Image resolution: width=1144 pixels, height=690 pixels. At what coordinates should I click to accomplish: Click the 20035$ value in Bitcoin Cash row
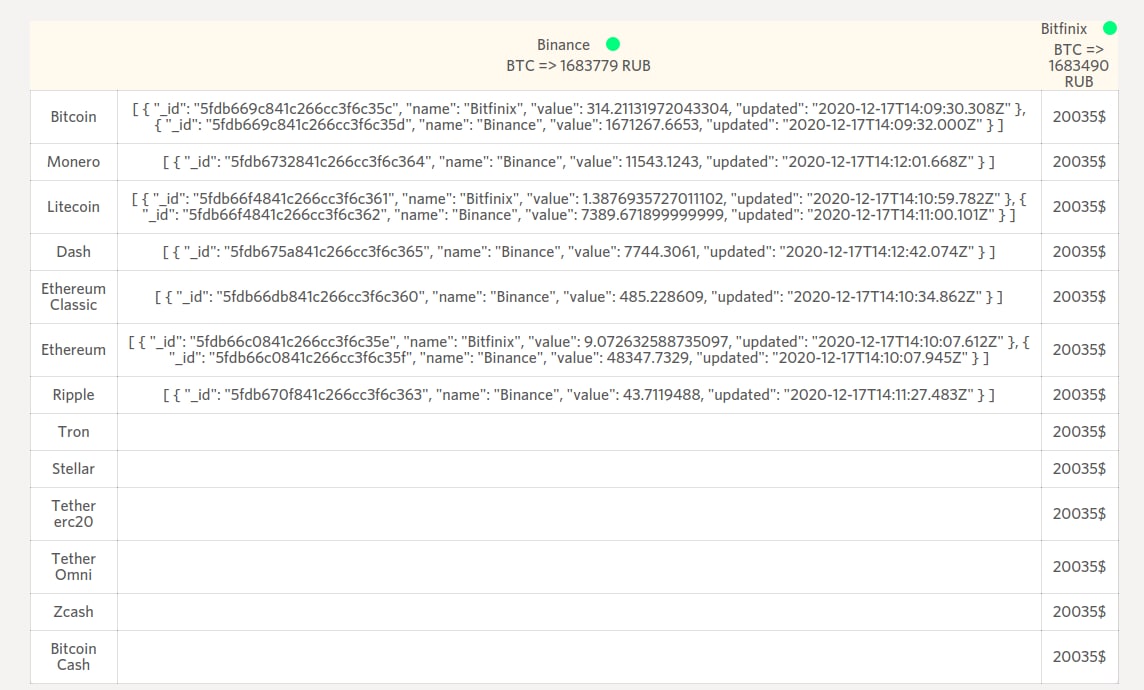[x=1079, y=657]
